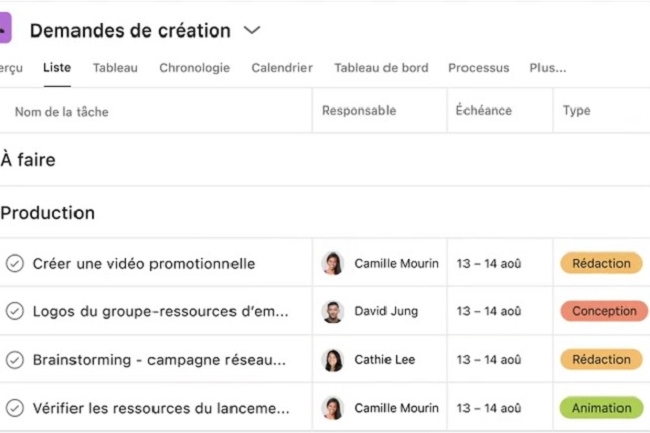Expand the Plus... tab menu

pos(548,68)
